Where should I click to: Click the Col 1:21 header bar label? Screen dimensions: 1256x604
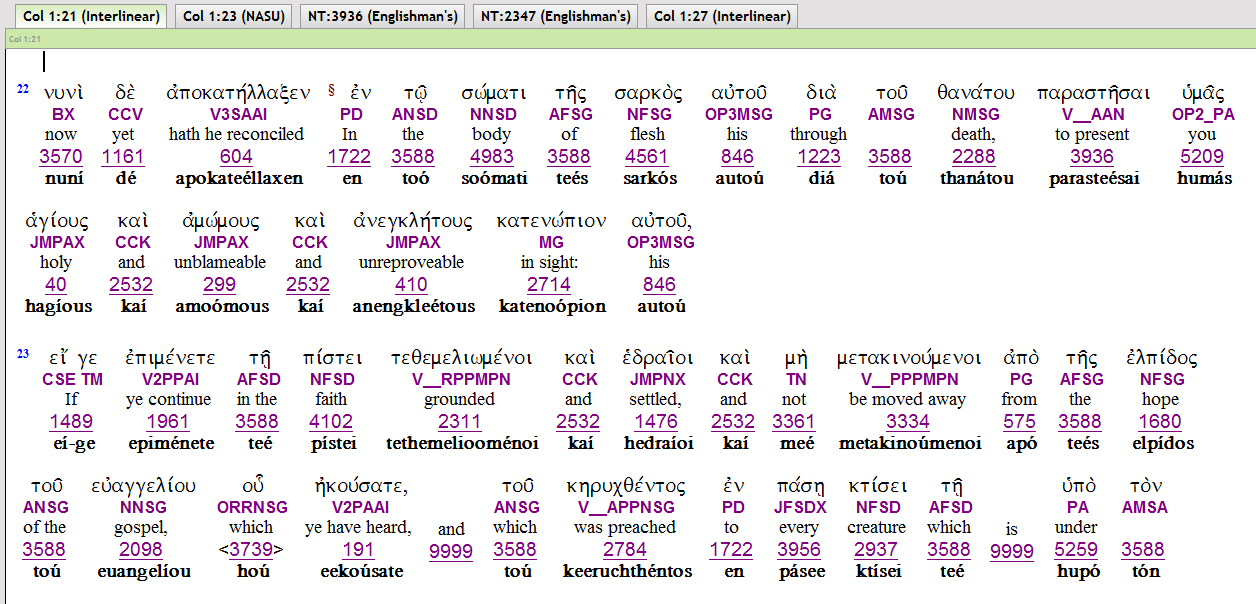[24, 38]
